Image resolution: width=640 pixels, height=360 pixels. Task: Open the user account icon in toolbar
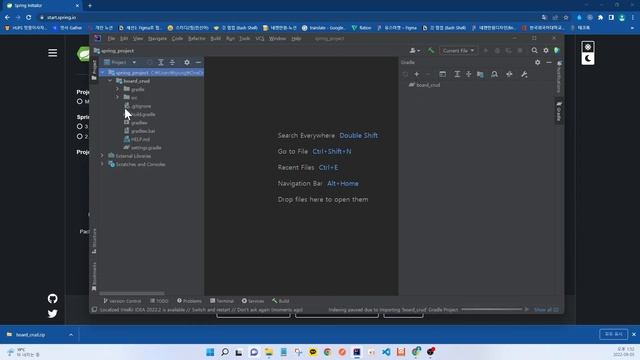coord(414,51)
